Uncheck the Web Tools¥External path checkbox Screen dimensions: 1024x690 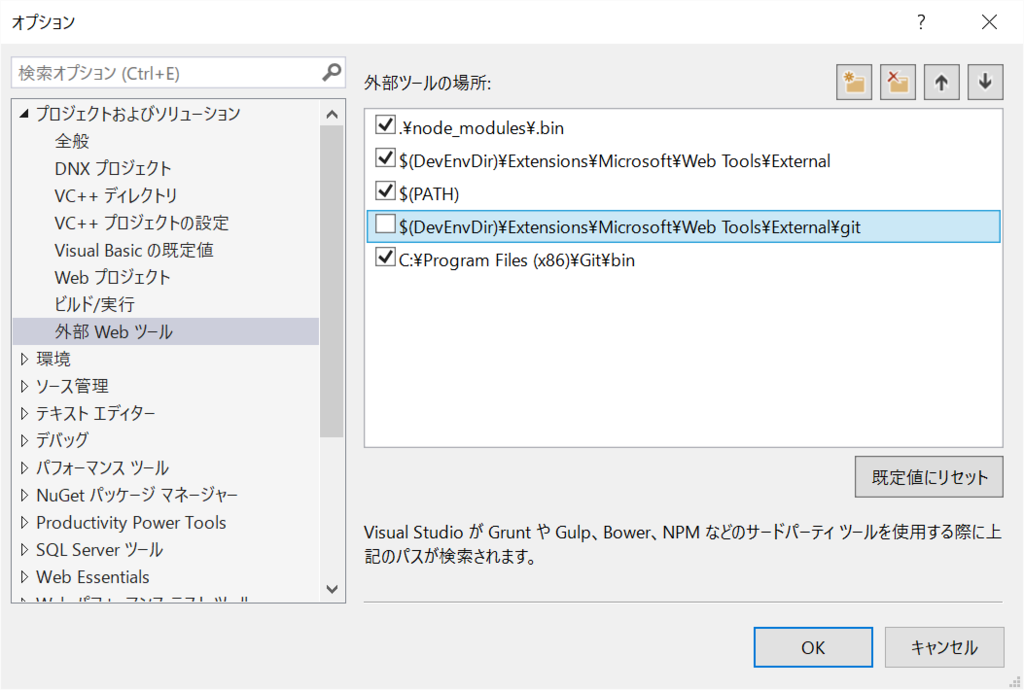tap(385, 157)
